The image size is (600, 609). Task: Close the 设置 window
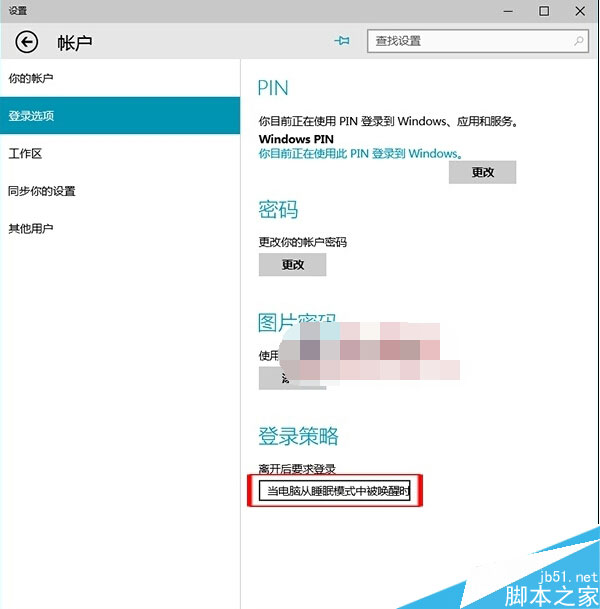coord(581,11)
